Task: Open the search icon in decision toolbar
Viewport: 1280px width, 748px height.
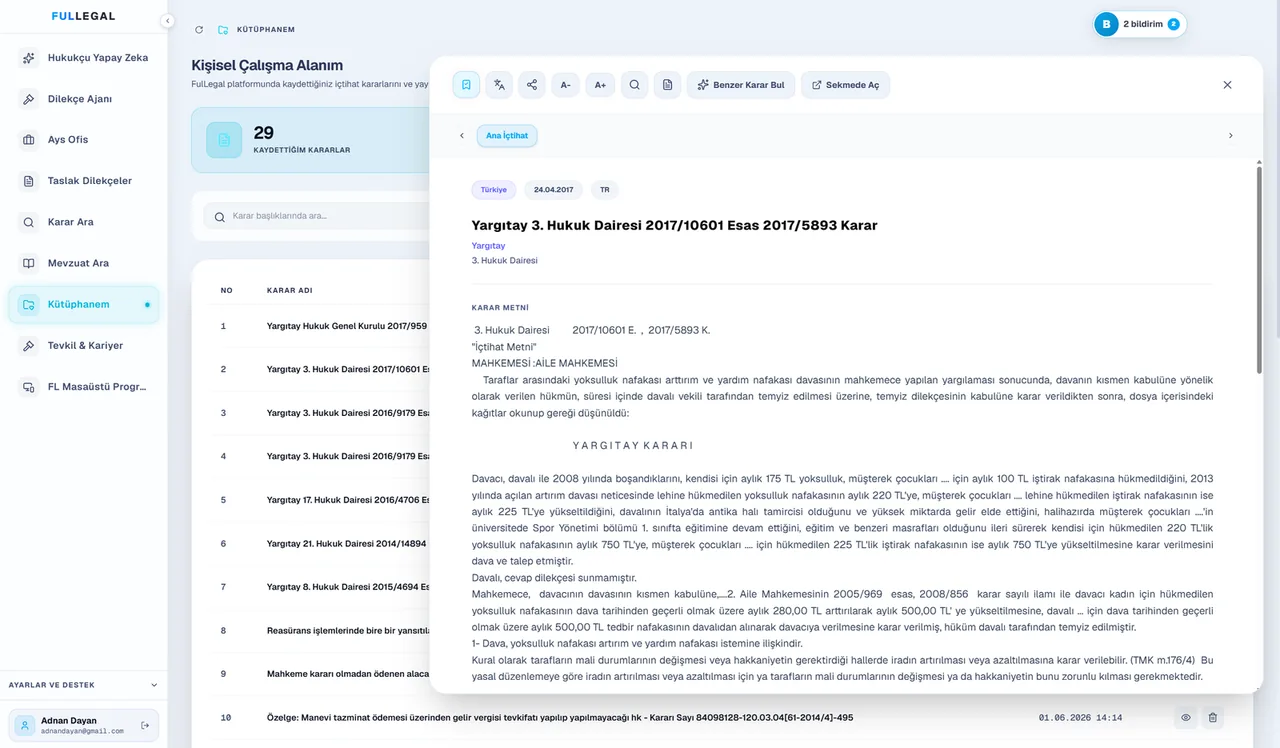Action: (634, 85)
